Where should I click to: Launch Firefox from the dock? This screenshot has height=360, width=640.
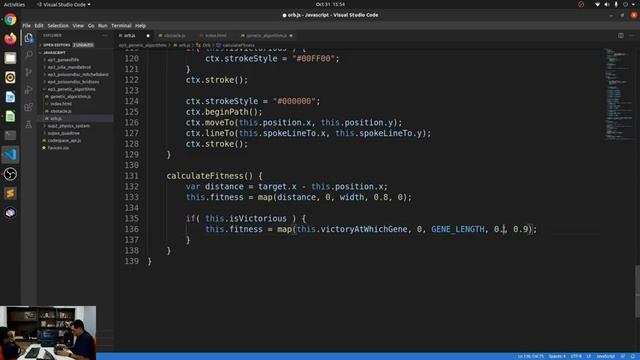pos(10,39)
